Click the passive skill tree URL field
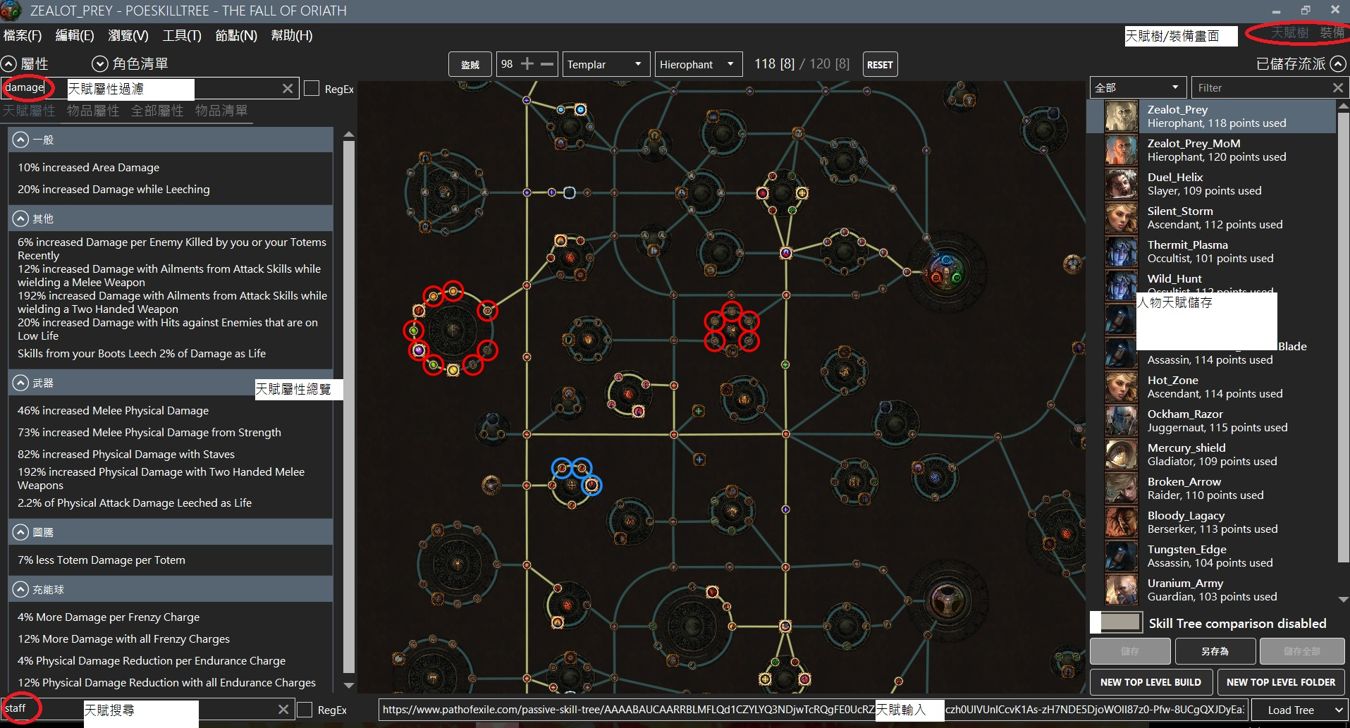The width and height of the screenshot is (1350, 728). (x=813, y=710)
